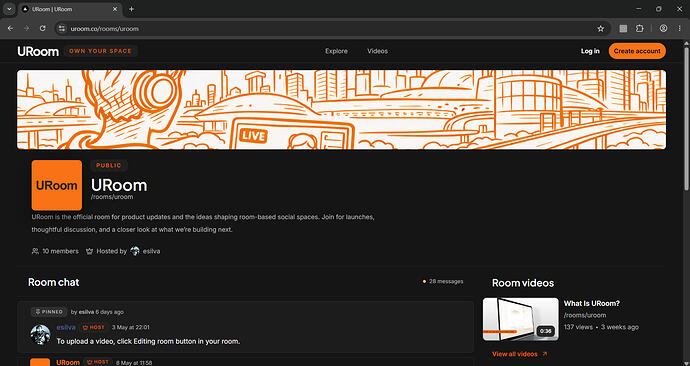Reload the page with the refresh icon
The image size is (690, 366).
(43, 28)
